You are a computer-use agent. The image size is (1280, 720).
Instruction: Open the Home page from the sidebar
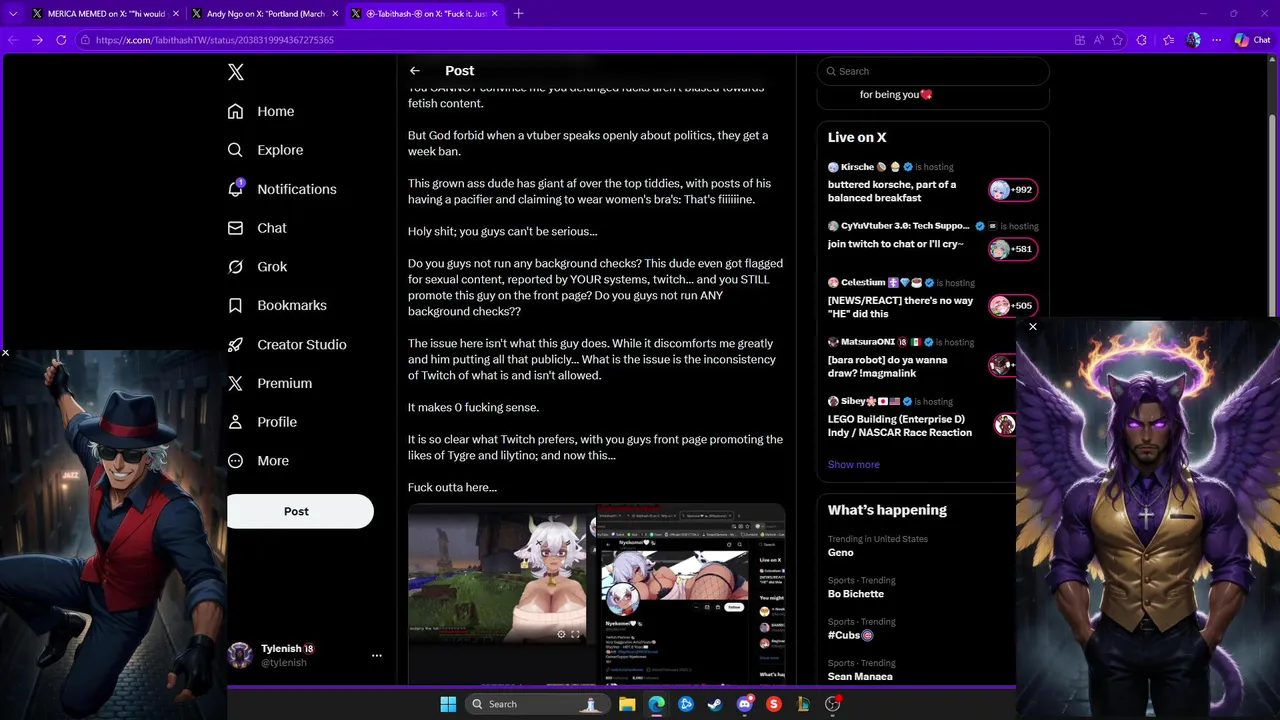coord(261,111)
